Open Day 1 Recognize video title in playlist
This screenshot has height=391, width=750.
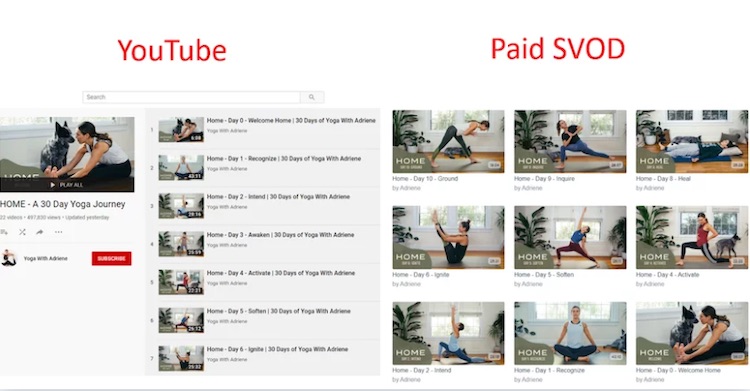pyautogui.click(x=284, y=158)
